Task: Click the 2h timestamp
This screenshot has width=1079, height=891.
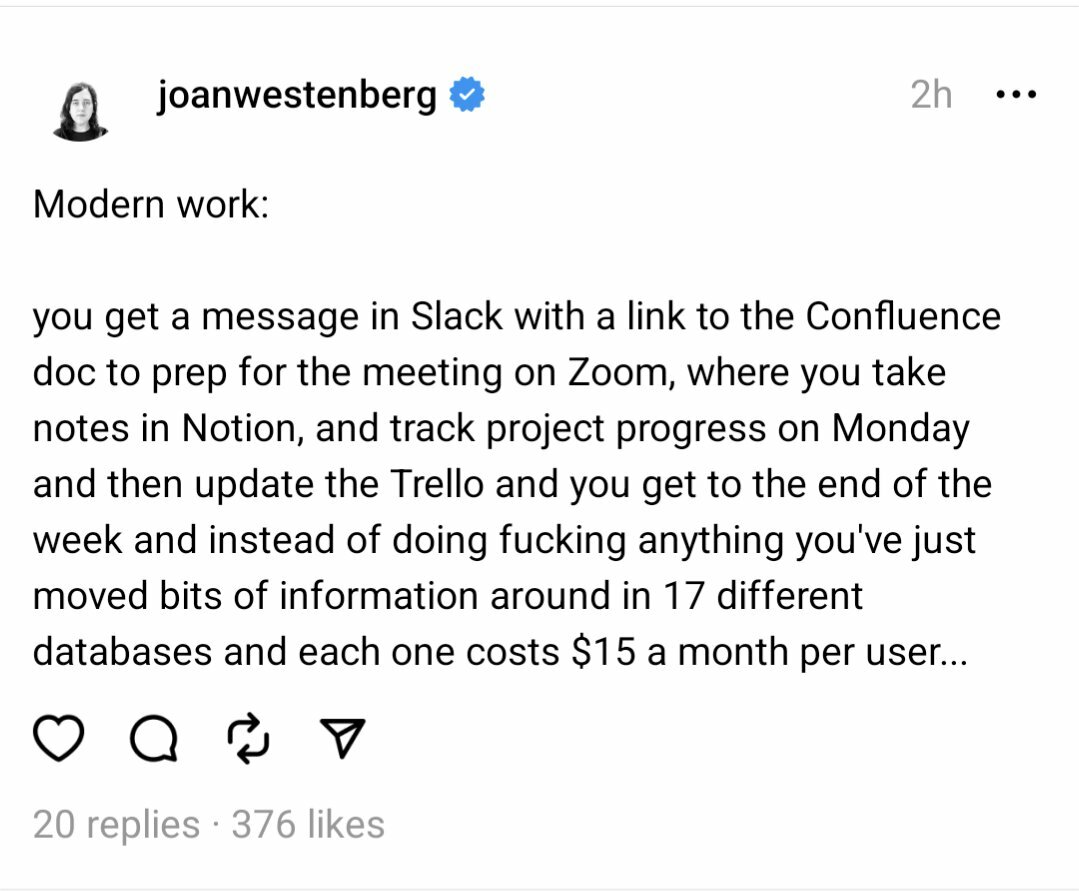Action: pos(931,94)
